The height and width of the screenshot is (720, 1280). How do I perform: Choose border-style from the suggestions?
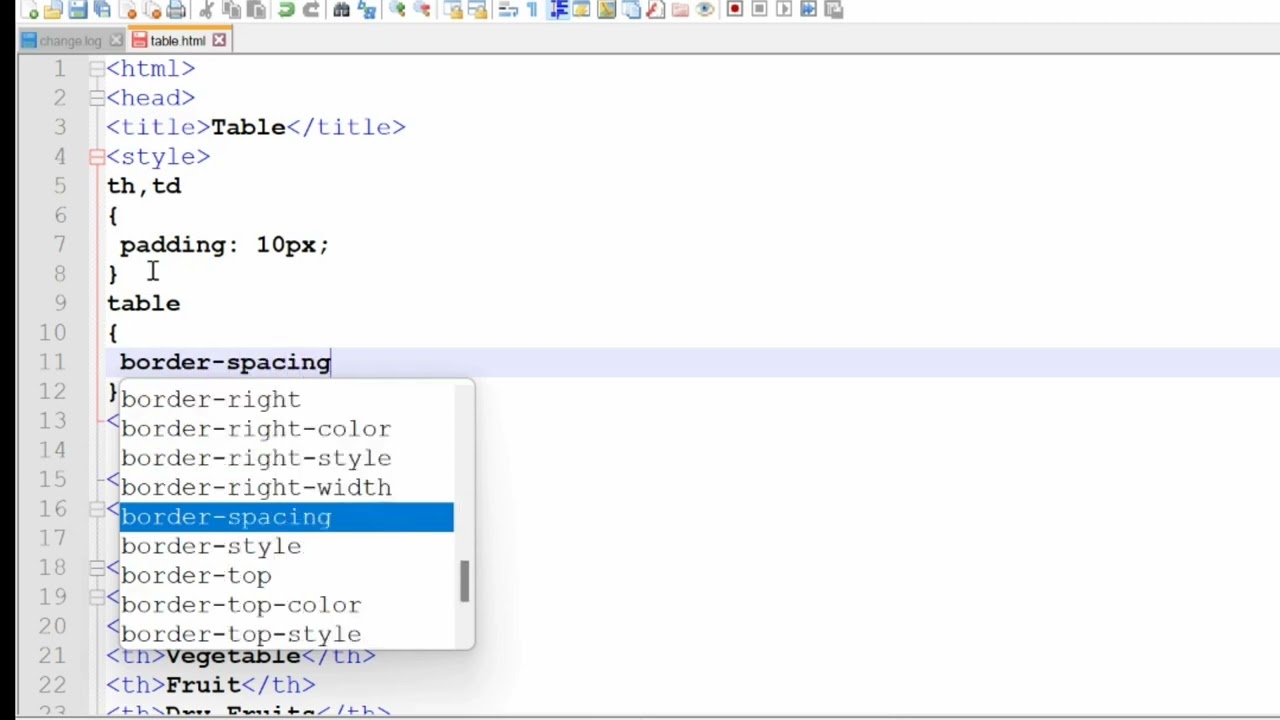(287, 546)
